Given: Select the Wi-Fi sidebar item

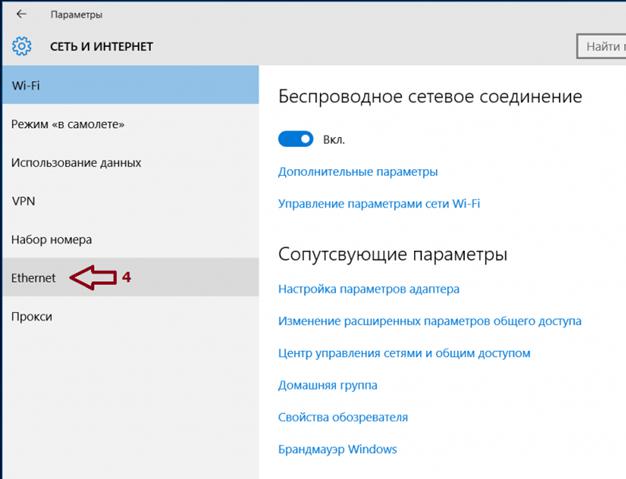Looking at the screenshot, I should 129,85.
